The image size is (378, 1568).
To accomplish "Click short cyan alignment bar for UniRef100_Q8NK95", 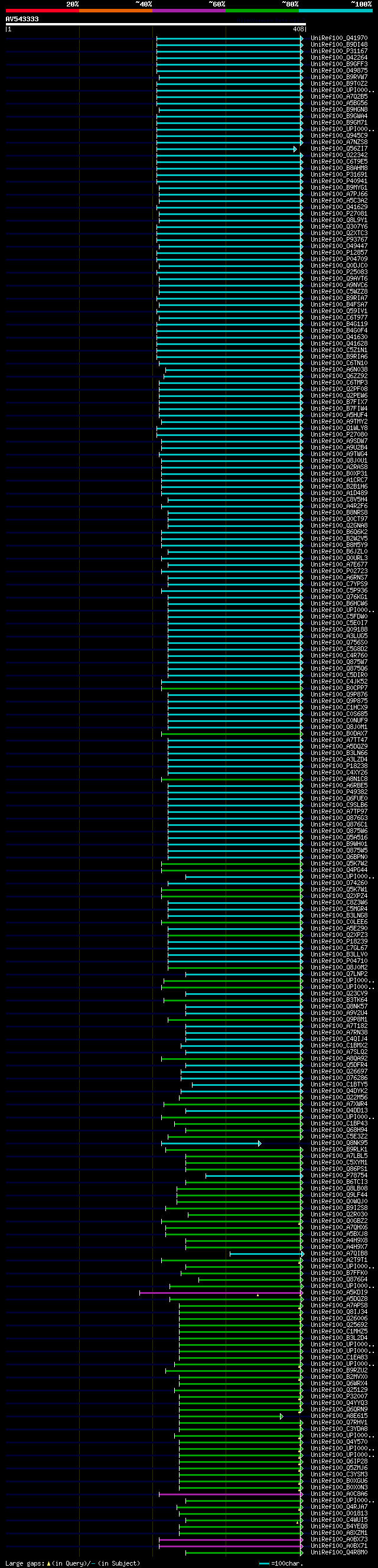I will coord(211,1144).
